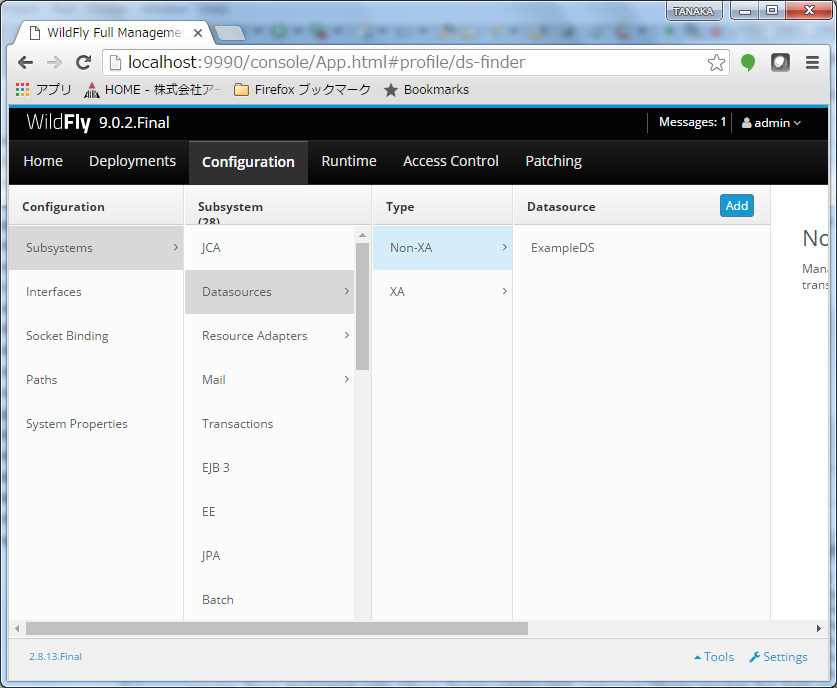Open the admin user dropdown

click(x=771, y=123)
